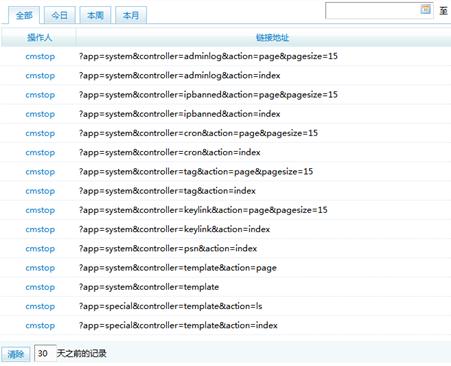Select URL text controller=psn&action=index
This screenshot has height=366, width=451.
coord(168,249)
